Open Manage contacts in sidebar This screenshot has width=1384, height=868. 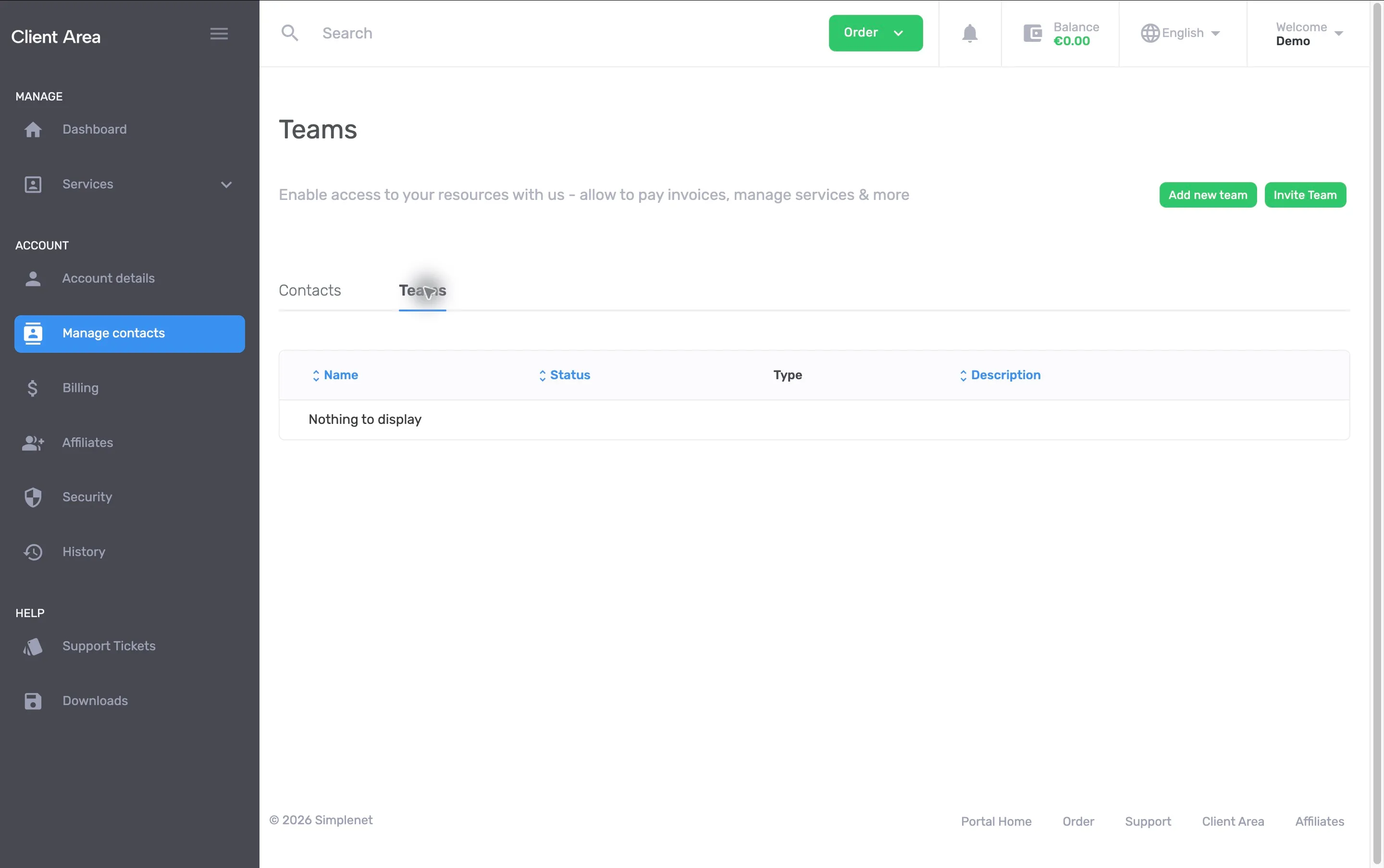click(x=130, y=334)
